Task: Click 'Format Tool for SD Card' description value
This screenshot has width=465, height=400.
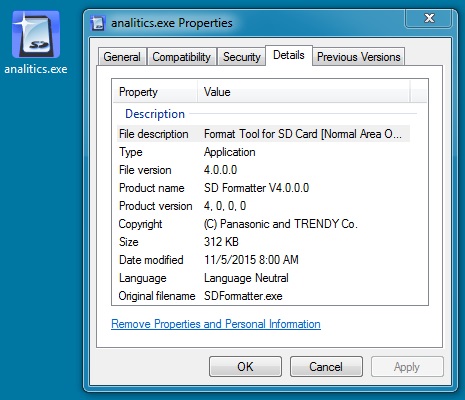Action: [x=303, y=134]
